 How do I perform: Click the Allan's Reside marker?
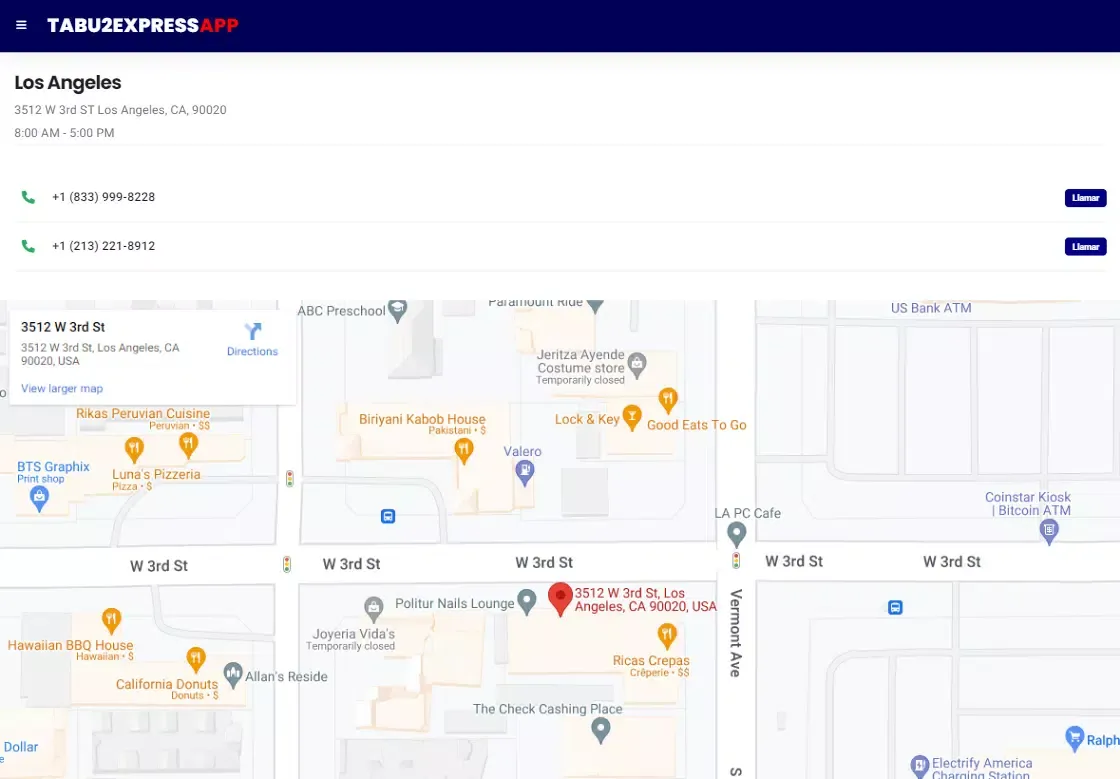(x=233, y=675)
